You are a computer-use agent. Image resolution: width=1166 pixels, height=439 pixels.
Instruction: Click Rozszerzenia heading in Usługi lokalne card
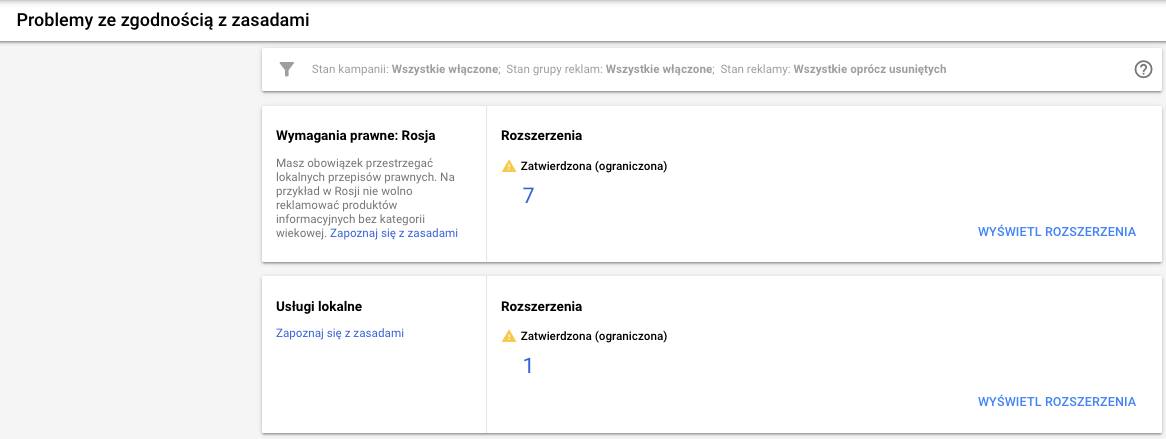click(541, 307)
